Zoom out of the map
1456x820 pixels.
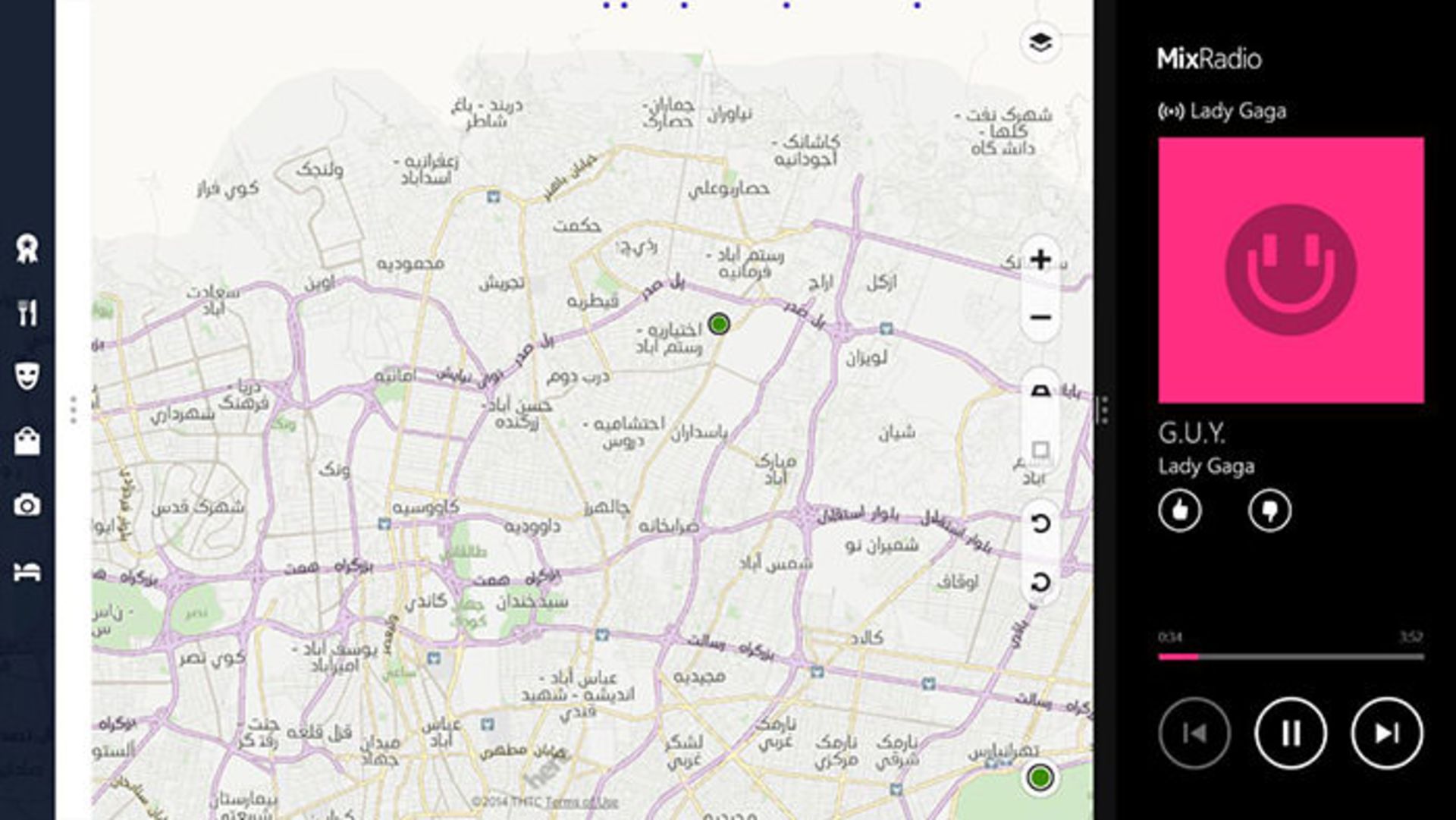click(1040, 317)
